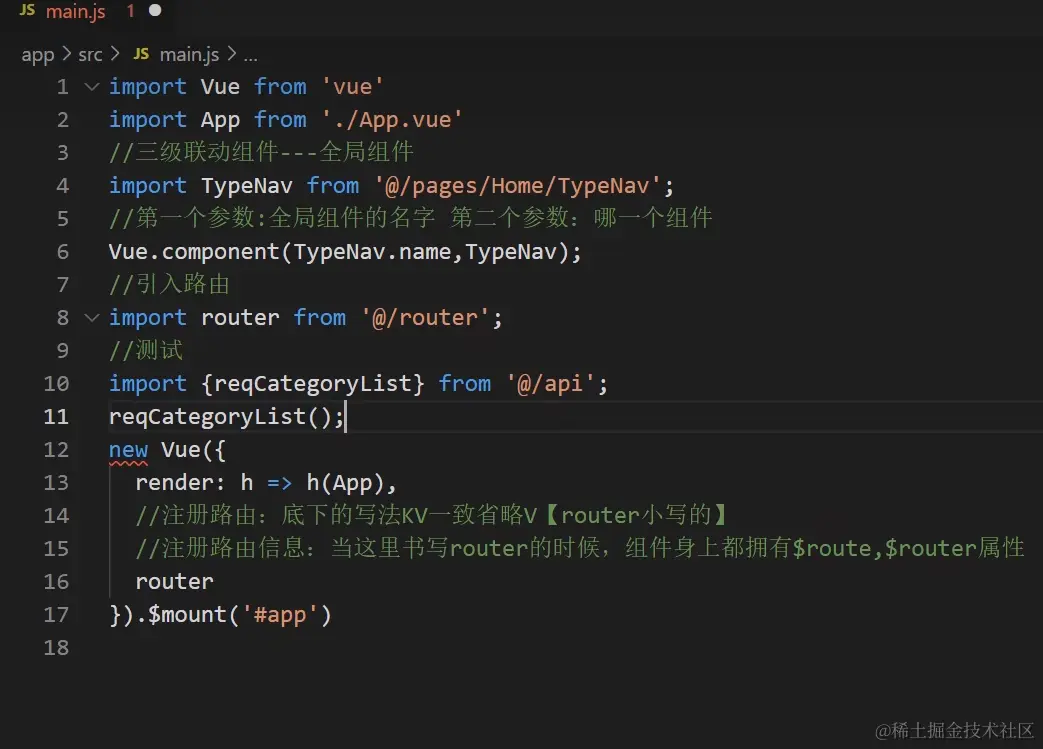This screenshot has width=1043, height=749.
Task: Click the '@/api' import path
Action: click(x=551, y=384)
